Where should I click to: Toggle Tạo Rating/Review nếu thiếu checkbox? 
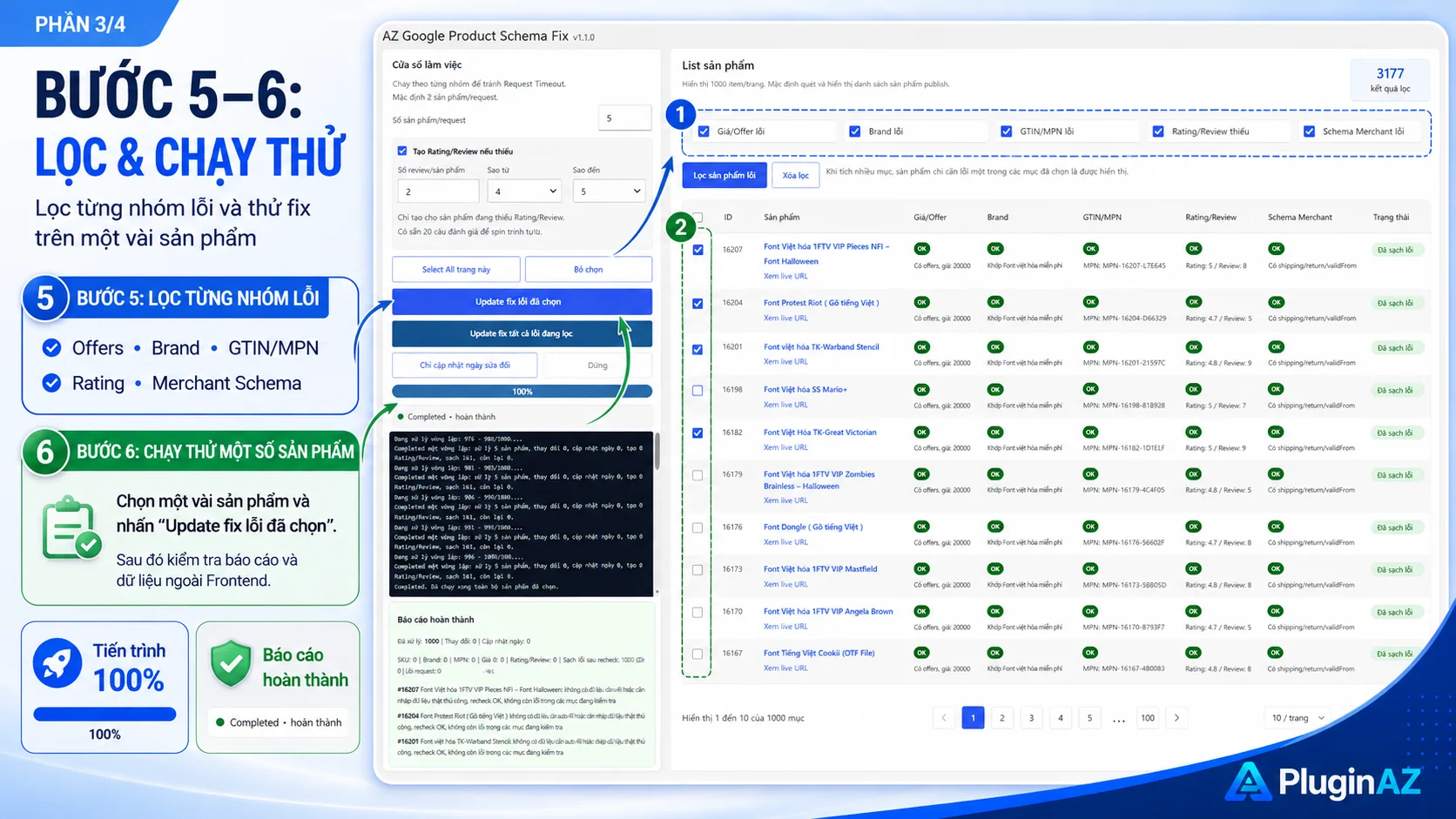(402, 151)
